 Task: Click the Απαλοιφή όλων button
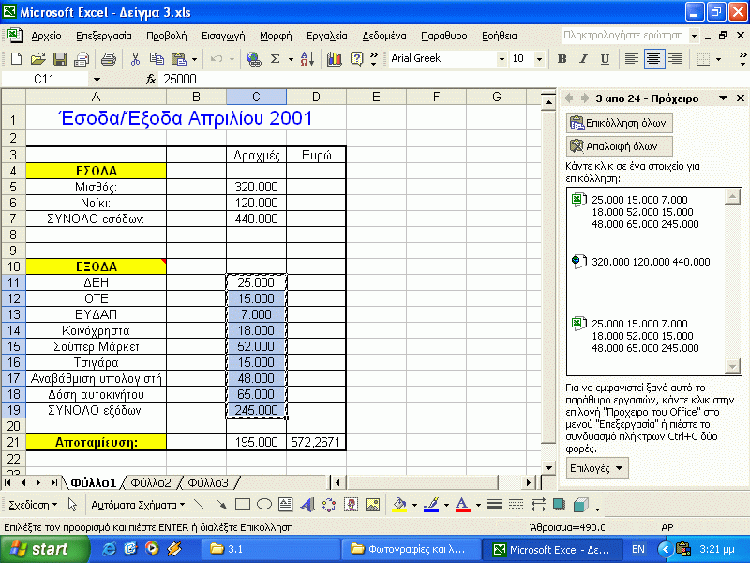(x=619, y=146)
